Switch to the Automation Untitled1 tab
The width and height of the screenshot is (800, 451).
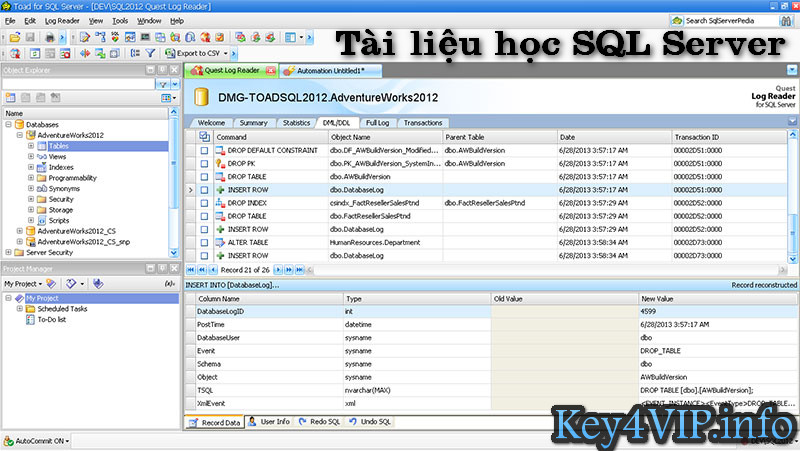(x=331, y=71)
